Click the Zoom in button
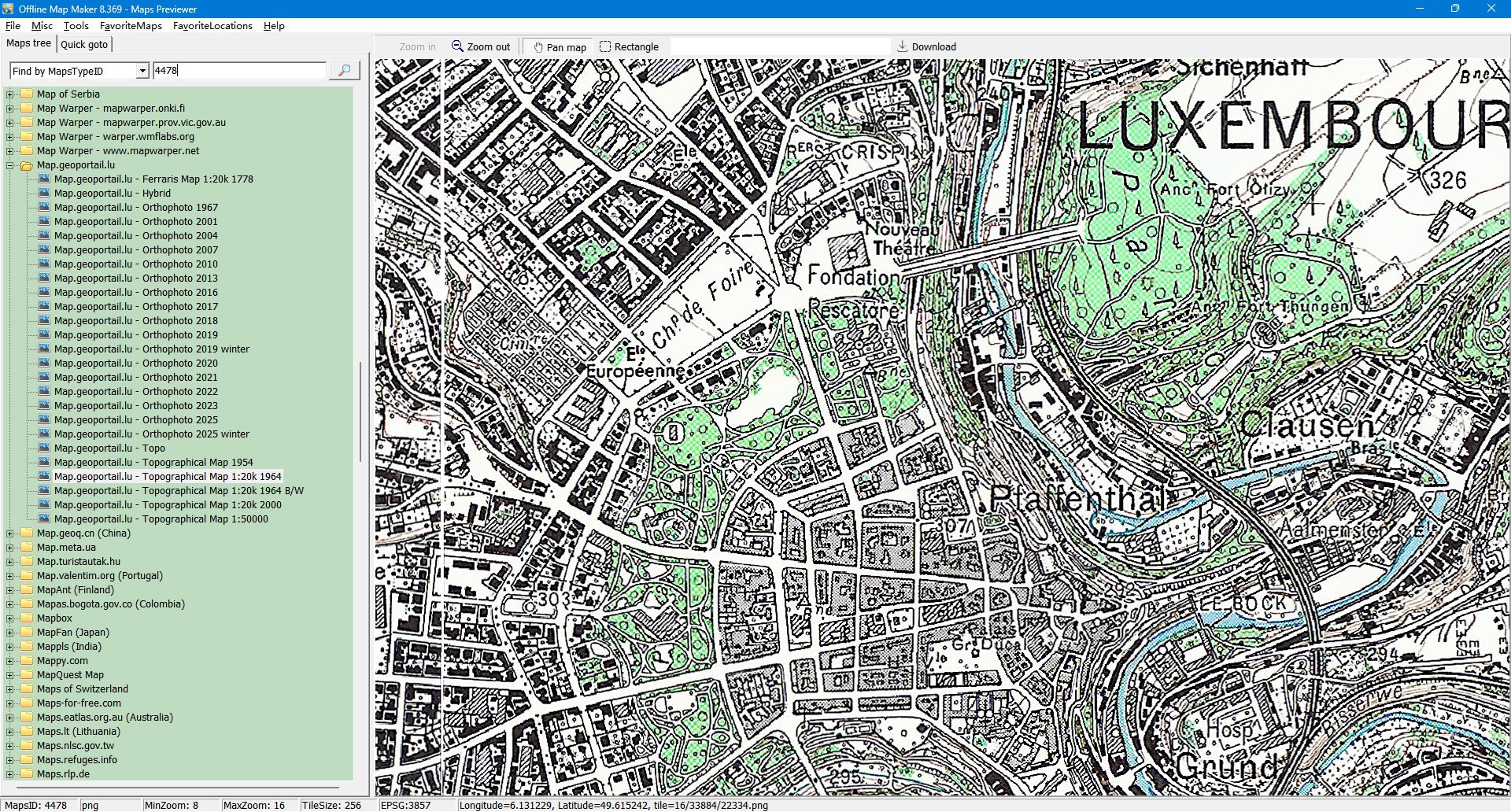 (x=417, y=46)
